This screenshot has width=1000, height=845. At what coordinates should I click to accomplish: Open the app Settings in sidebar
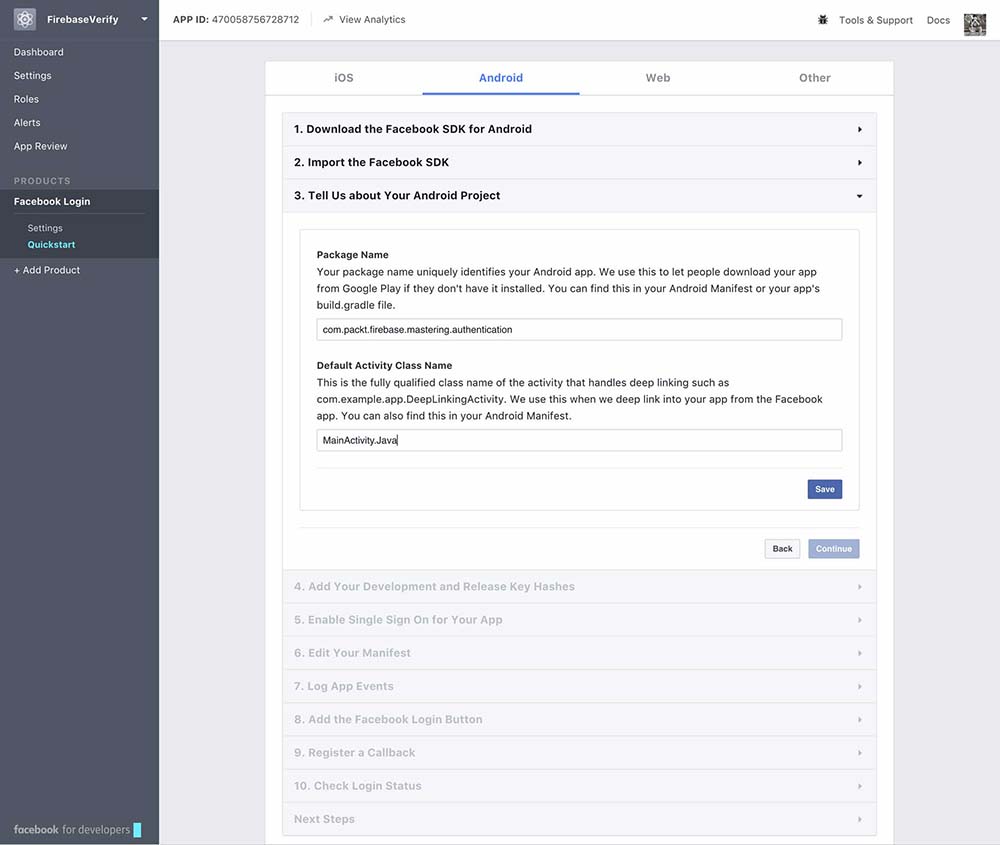coord(33,75)
